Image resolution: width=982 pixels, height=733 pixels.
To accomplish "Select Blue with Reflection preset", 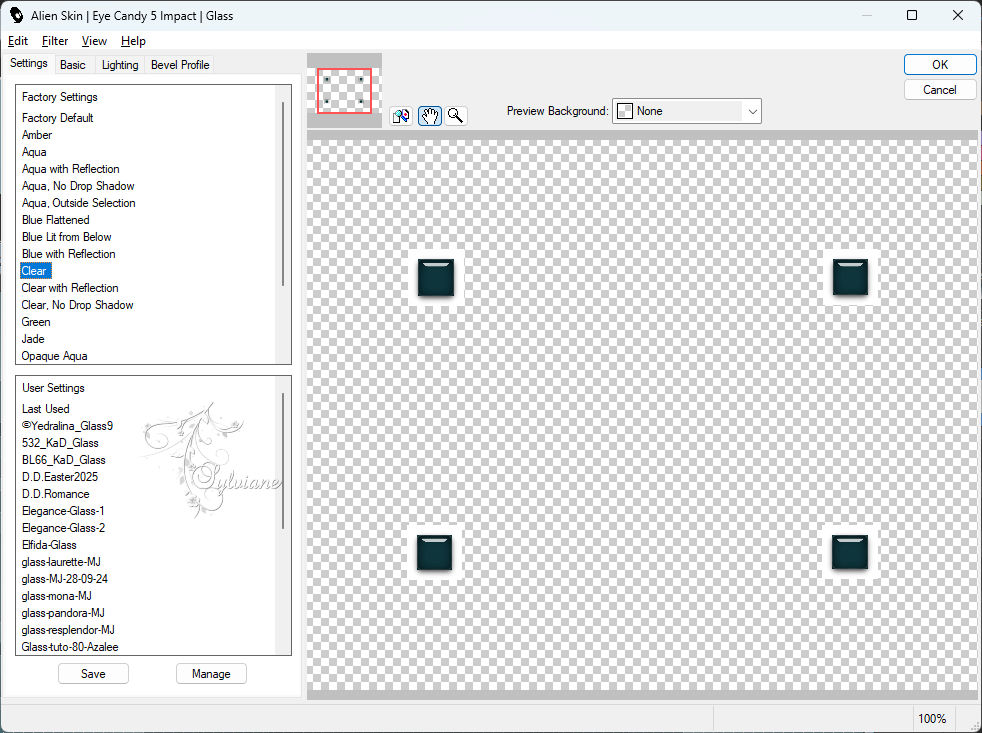I will click(x=69, y=253).
